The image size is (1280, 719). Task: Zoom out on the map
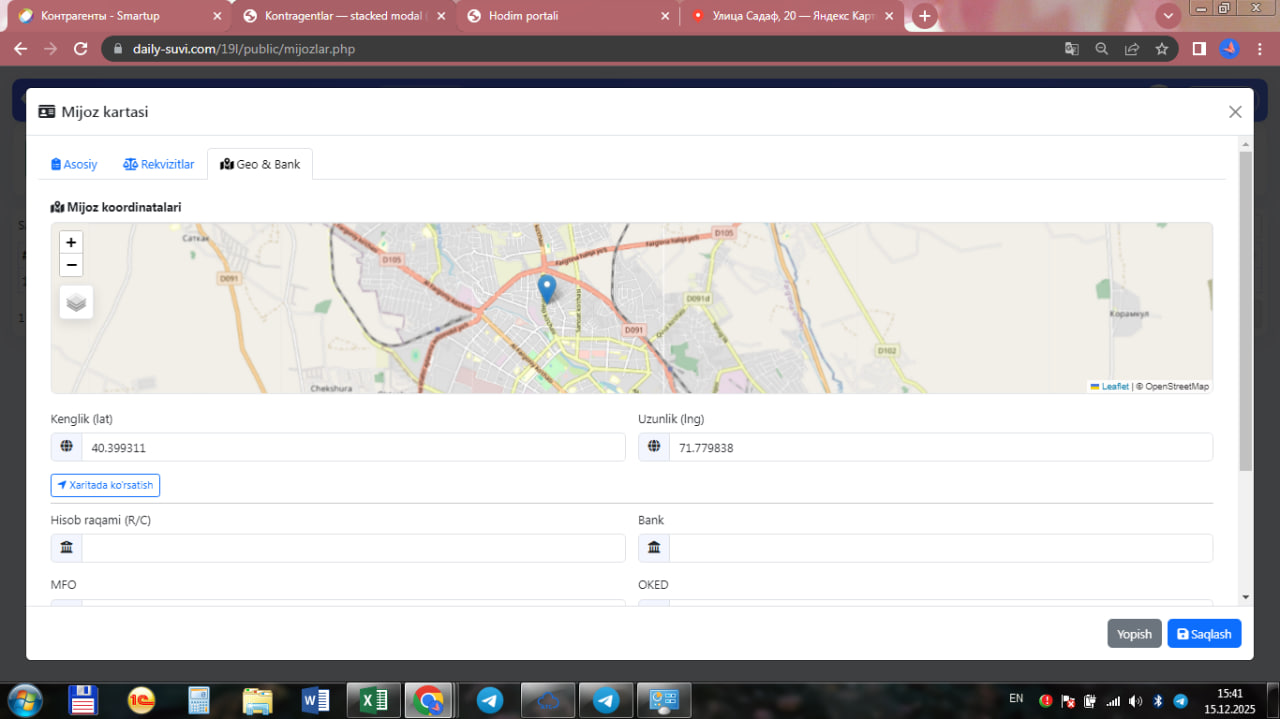coord(71,265)
